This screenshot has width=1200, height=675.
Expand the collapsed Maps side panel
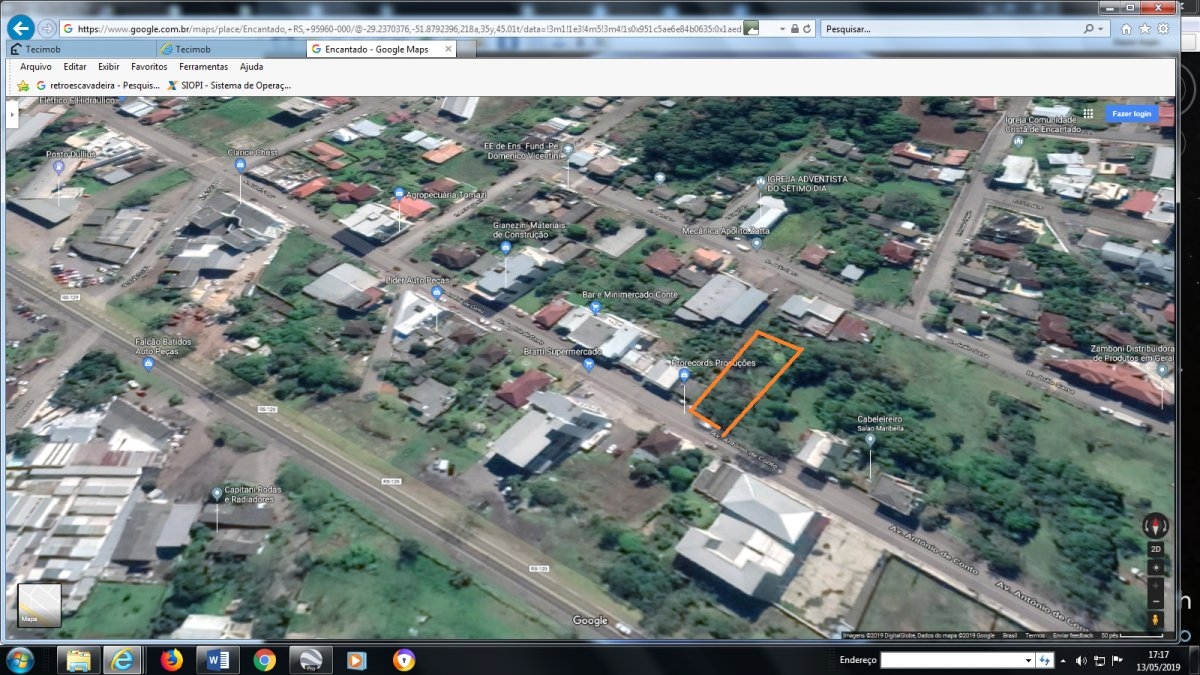coord(12,115)
